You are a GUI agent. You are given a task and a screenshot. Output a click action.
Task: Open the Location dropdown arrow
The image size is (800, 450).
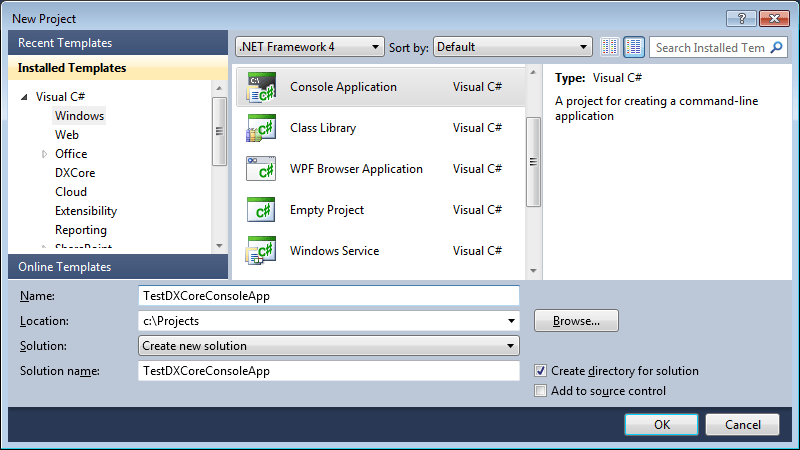pyautogui.click(x=511, y=321)
